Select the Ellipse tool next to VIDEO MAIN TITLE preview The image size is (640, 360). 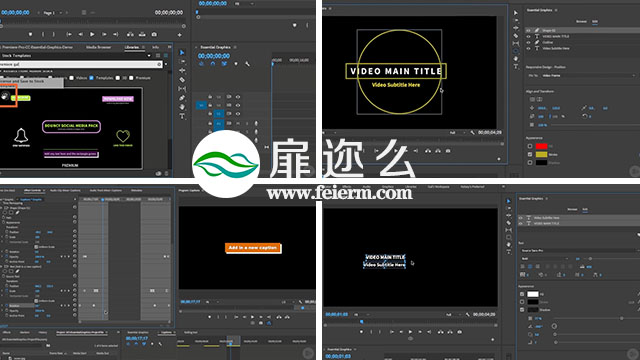[x=516, y=51]
